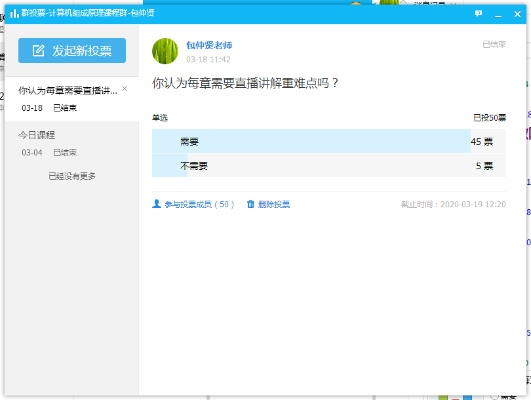Click the poll question 你认为每章需要直播讲解重难点吗？
Viewport: 531px width, 400px height.
245,83
